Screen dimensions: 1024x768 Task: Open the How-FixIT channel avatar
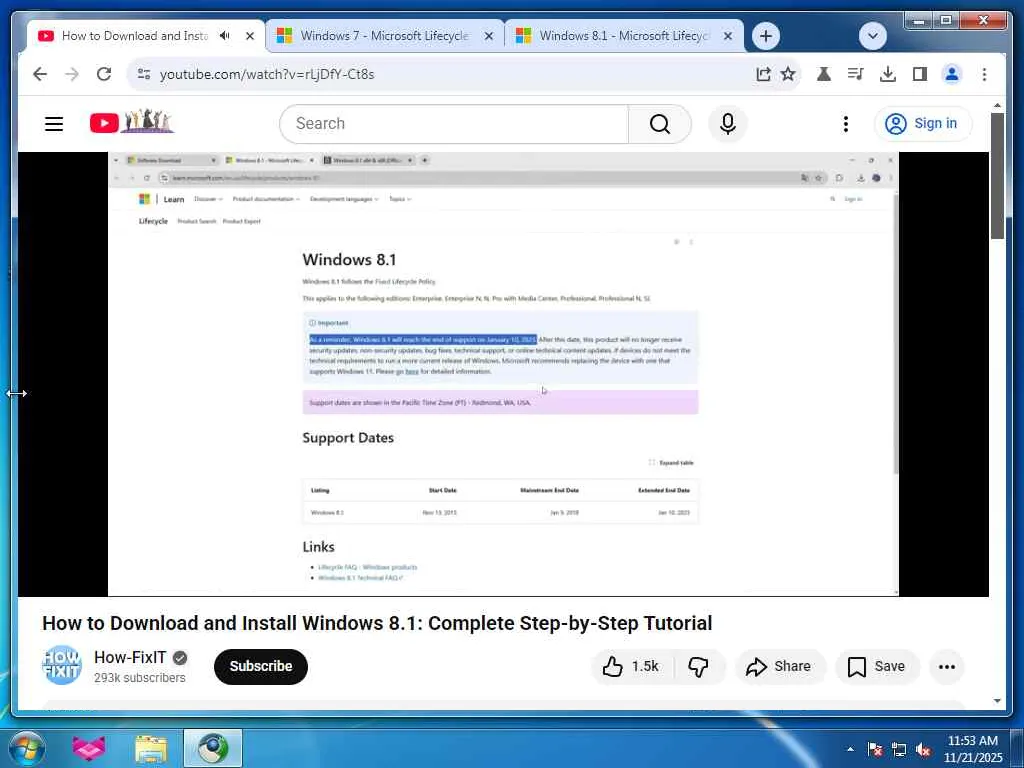61,665
